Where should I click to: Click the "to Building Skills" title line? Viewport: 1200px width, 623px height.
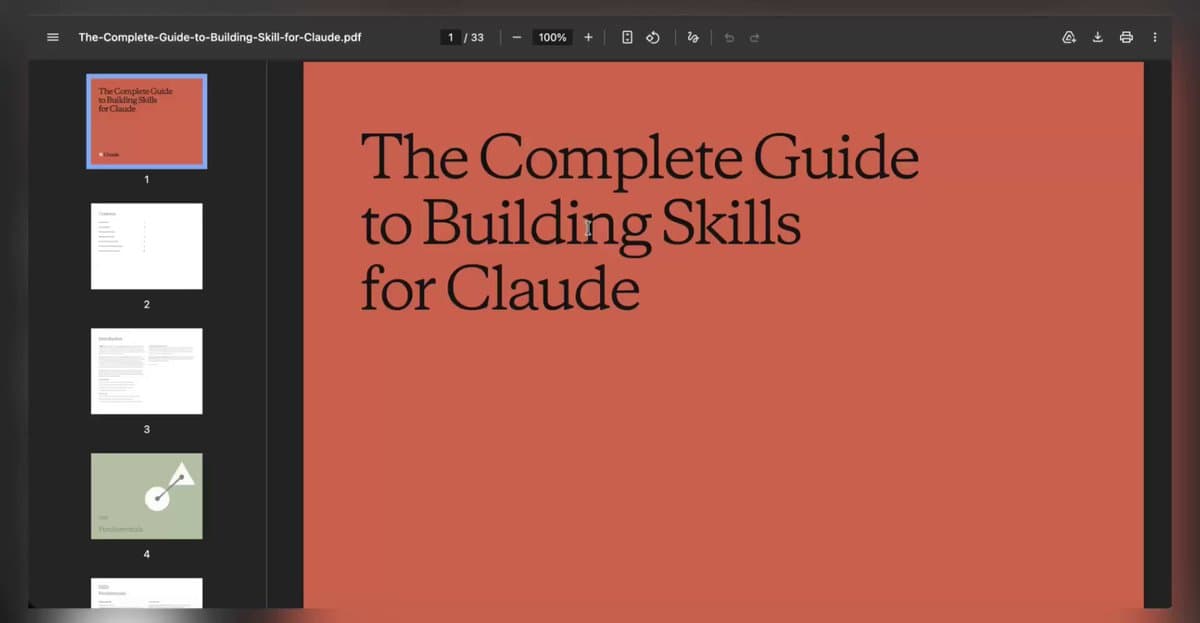click(x=581, y=224)
